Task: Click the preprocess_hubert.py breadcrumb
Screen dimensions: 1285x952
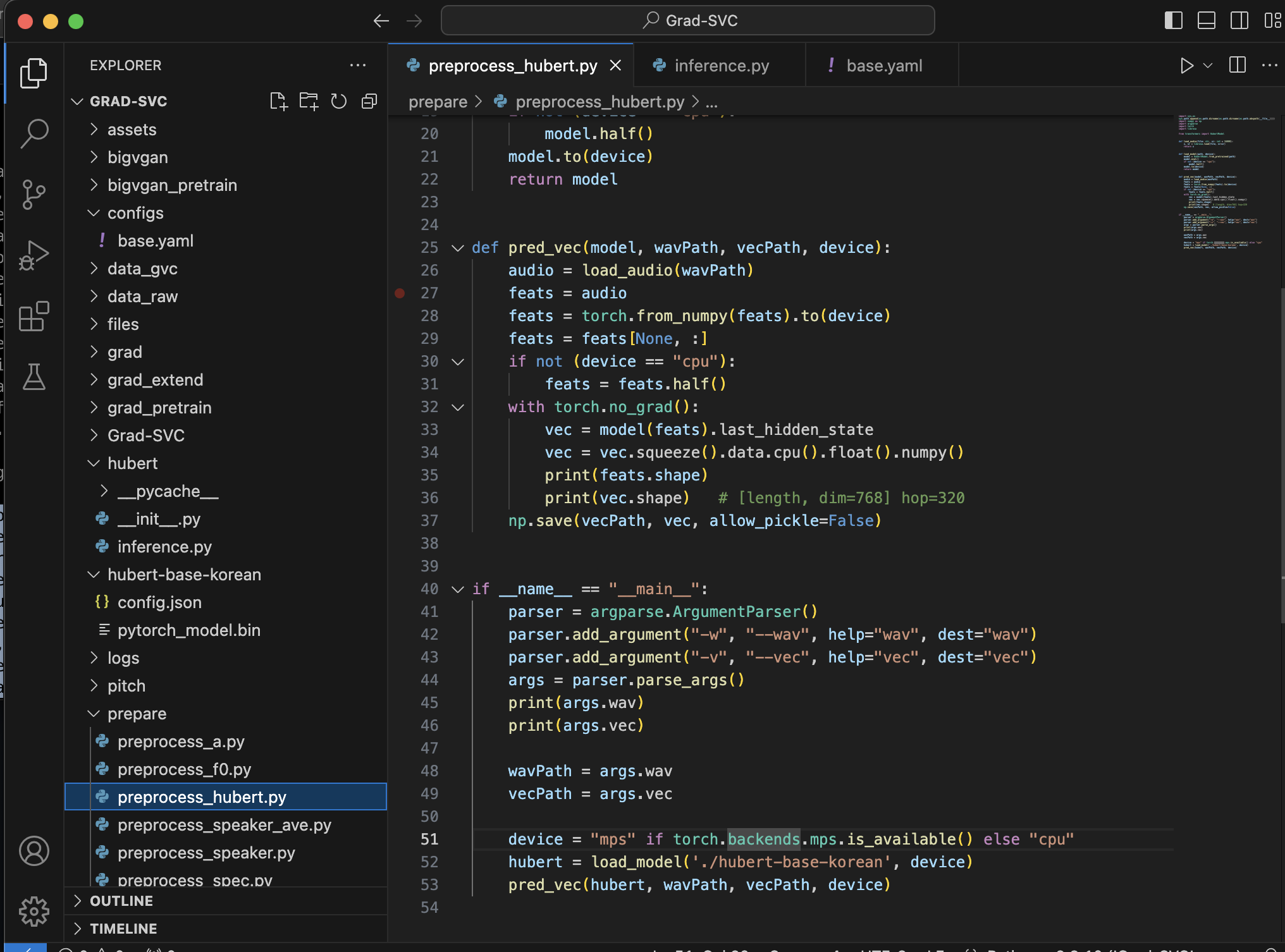Action: coord(599,102)
